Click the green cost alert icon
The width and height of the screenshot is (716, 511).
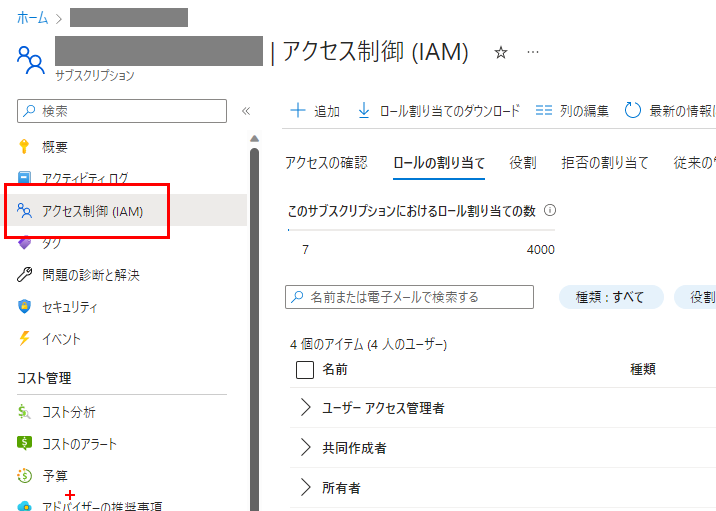tap(24, 443)
